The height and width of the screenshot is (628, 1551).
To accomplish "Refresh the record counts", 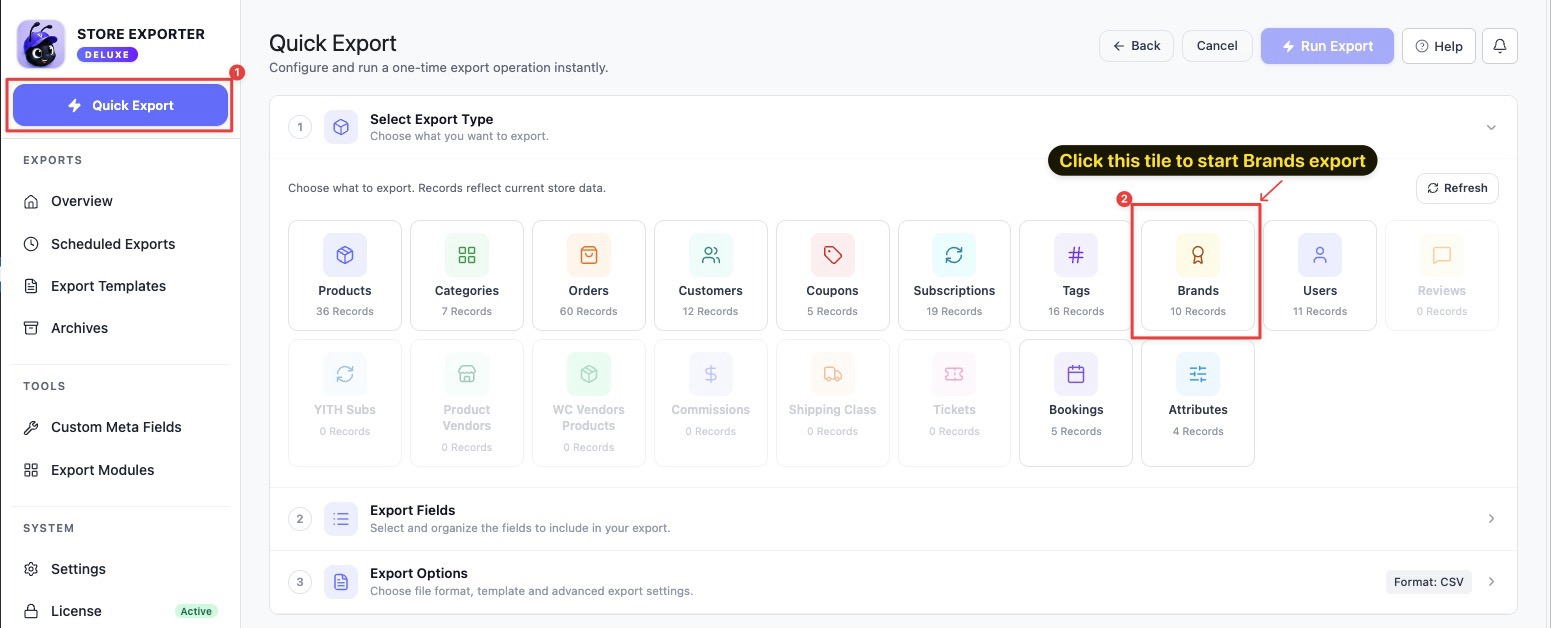I will pyautogui.click(x=1457, y=188).
